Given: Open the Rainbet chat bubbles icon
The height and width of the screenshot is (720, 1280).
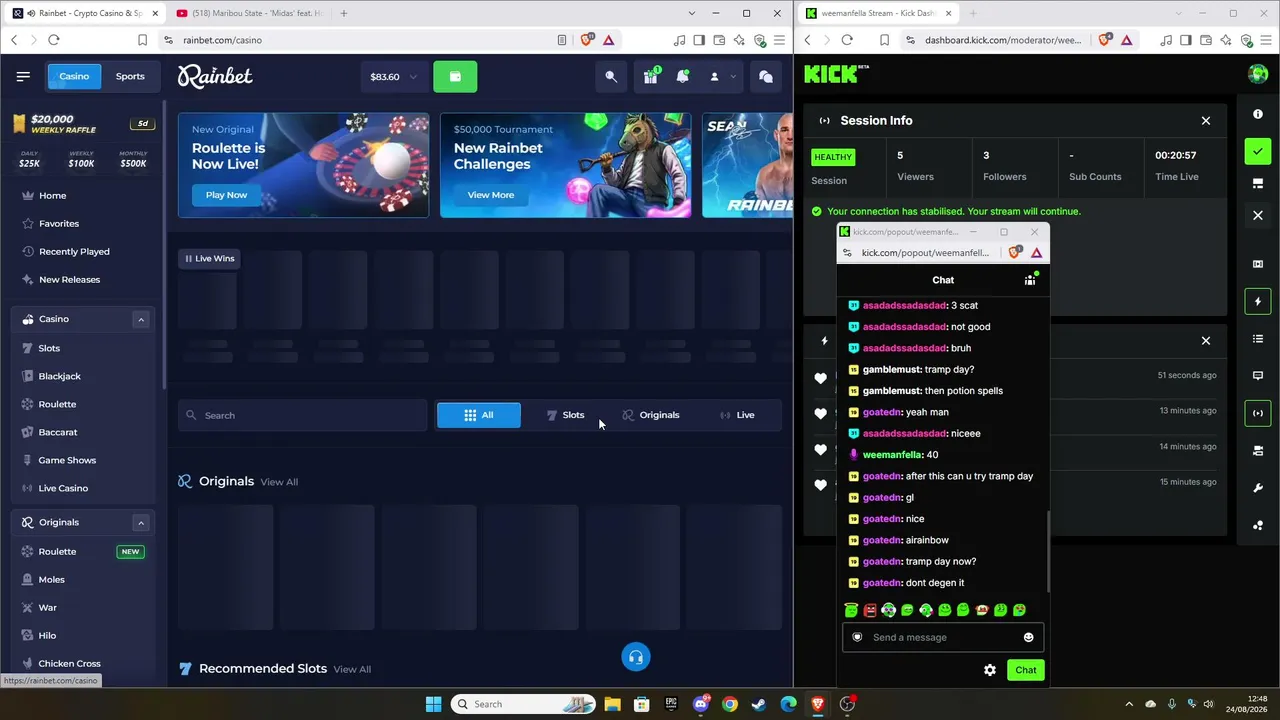Looking at the screenshot, I should pyautogui.click(x=766, y=77).
